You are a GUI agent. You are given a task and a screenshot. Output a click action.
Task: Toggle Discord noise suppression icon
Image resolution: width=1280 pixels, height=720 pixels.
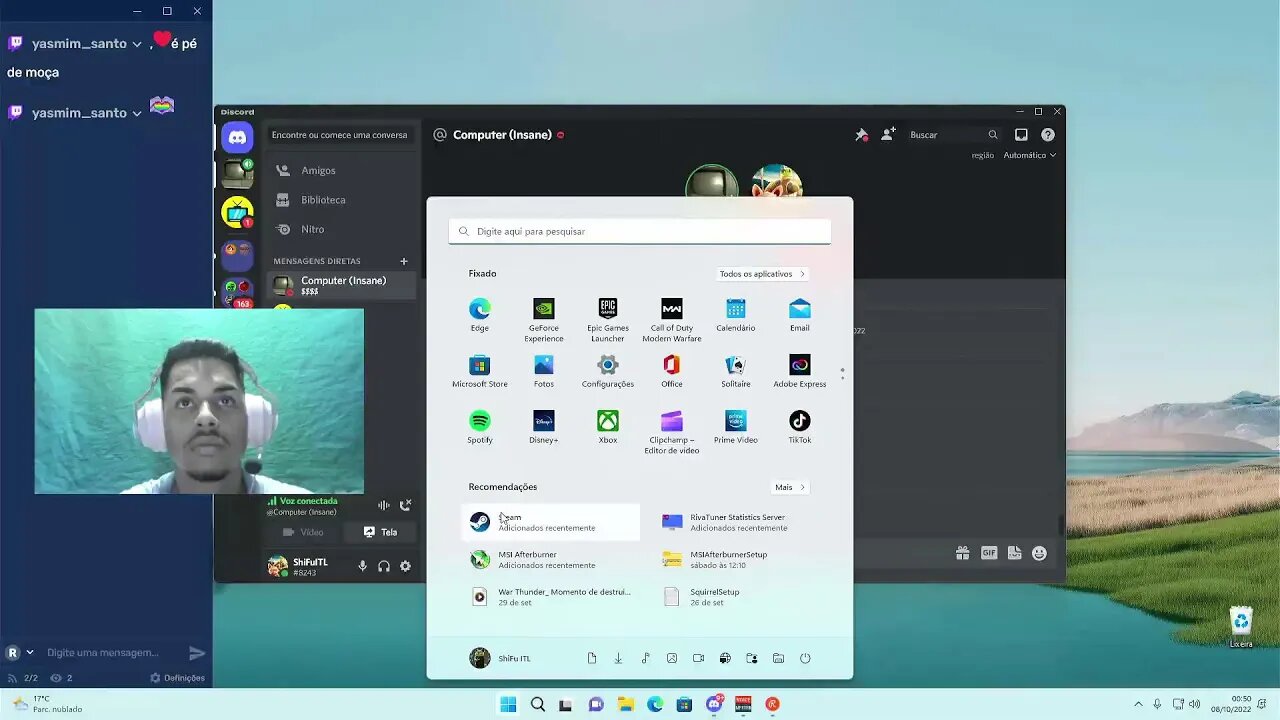(x=383, y=506)
